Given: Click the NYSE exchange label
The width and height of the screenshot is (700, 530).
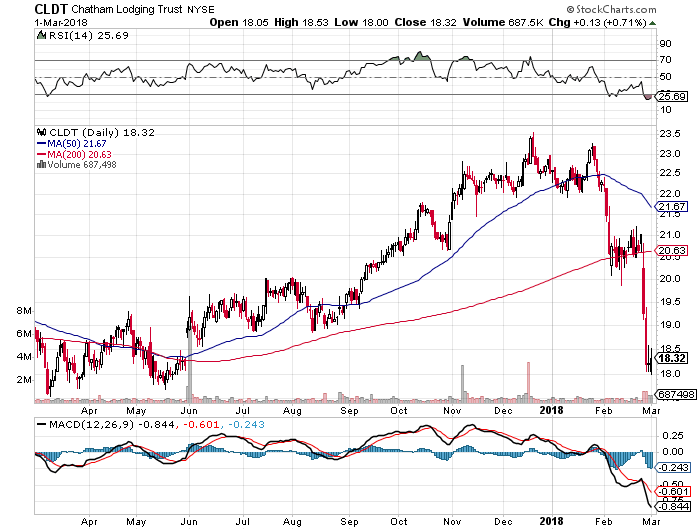Looking at the screenshot, I should pyautogui.click(x=200, y=9).
